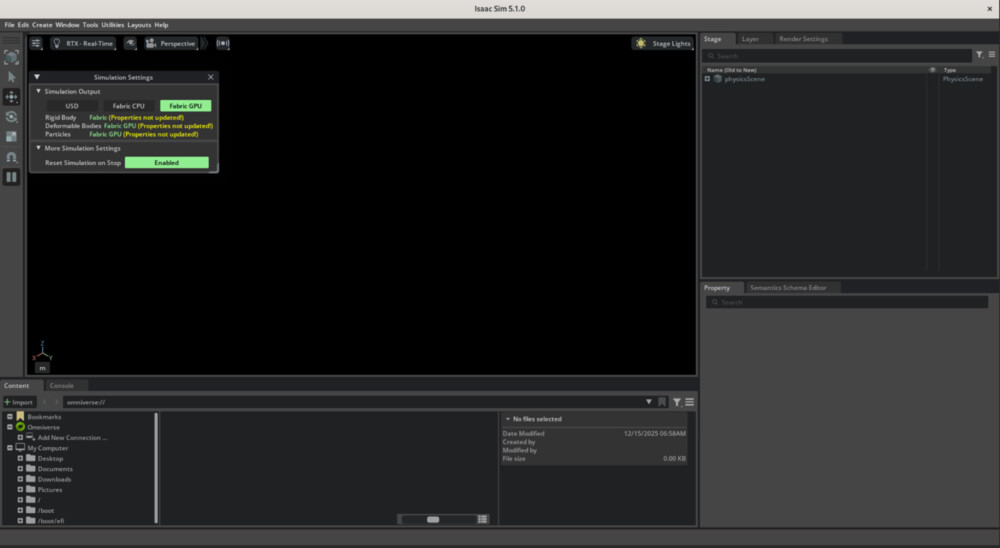1000x548 pixels.
Task: Click the pause simulation button
Action: (12, 177)
